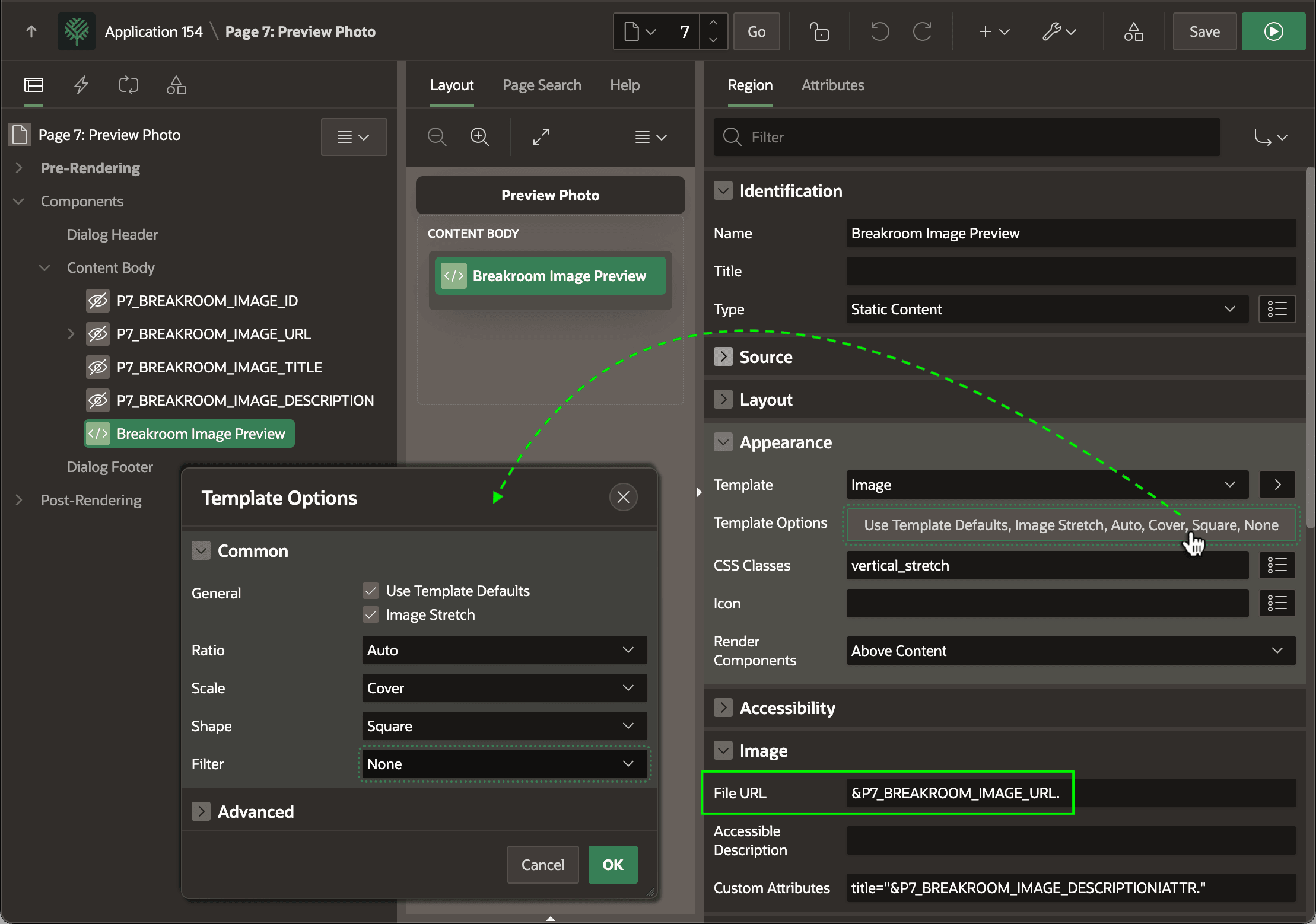Click the page number stepper arrows

[713, 31]
